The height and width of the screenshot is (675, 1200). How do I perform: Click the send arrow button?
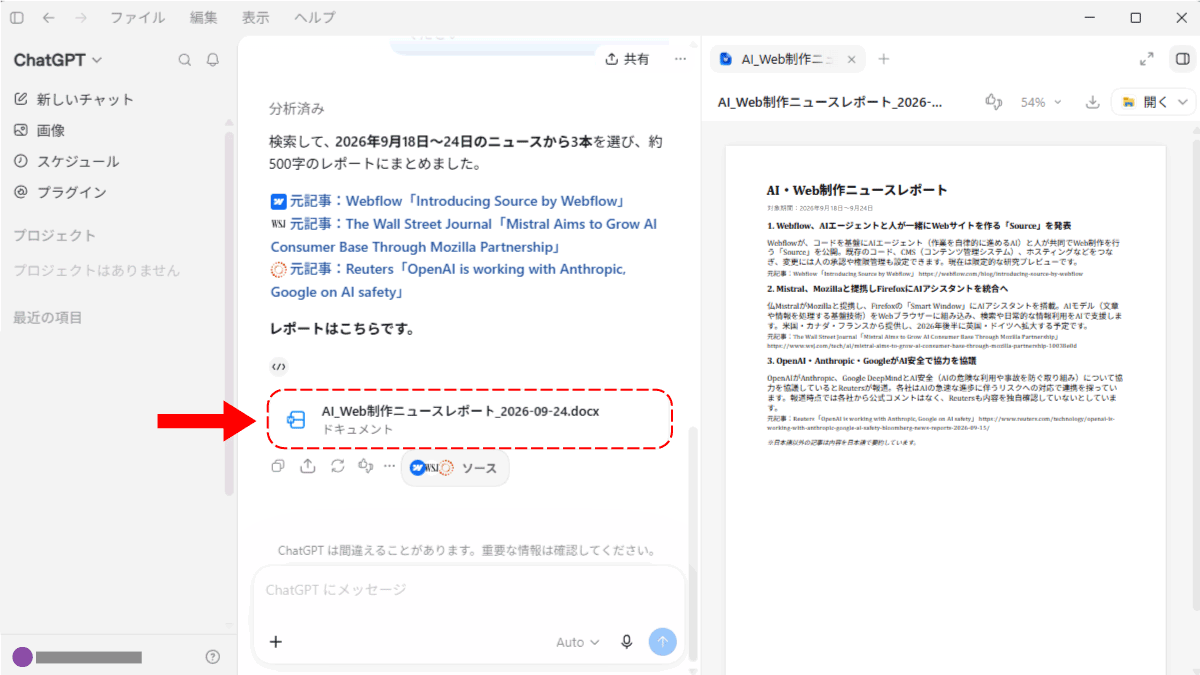[662, 642]
